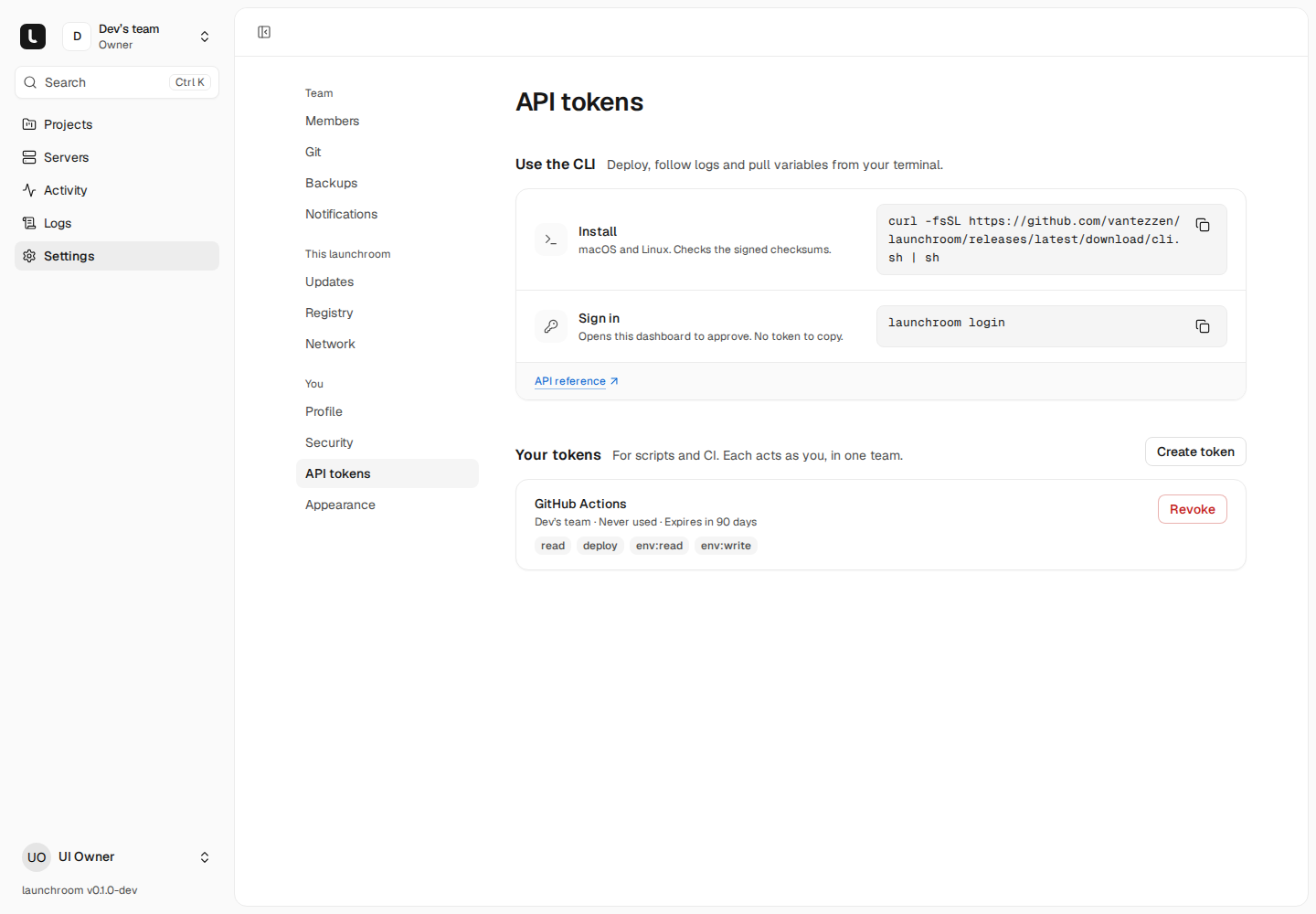Click the curl install command text
The image size is (1316, 914).
pyautogui.click(x=1035, y=239)
